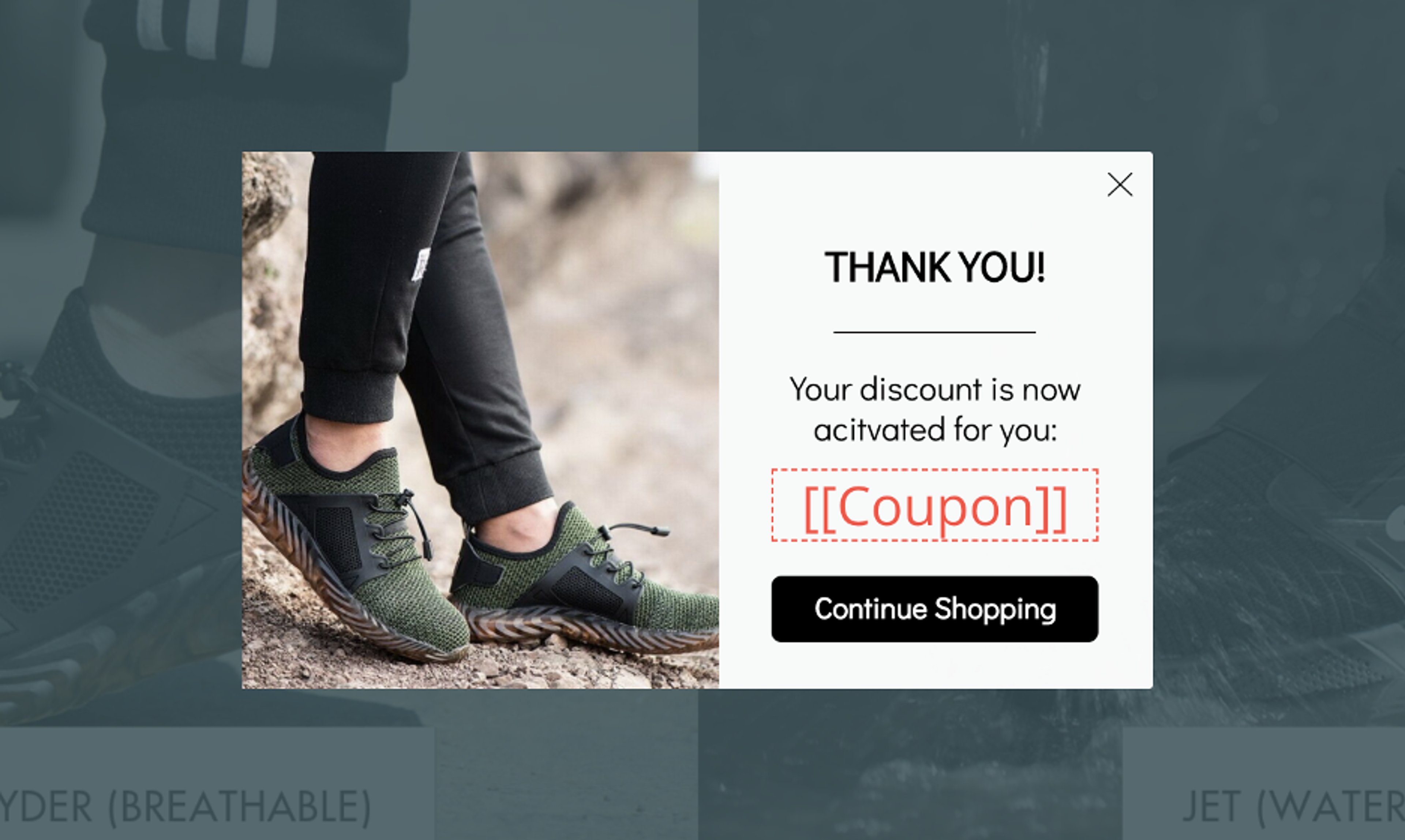The image size is (1405, 840).
Task: Click the white logo tag on joggers
Action: point(420,264)
